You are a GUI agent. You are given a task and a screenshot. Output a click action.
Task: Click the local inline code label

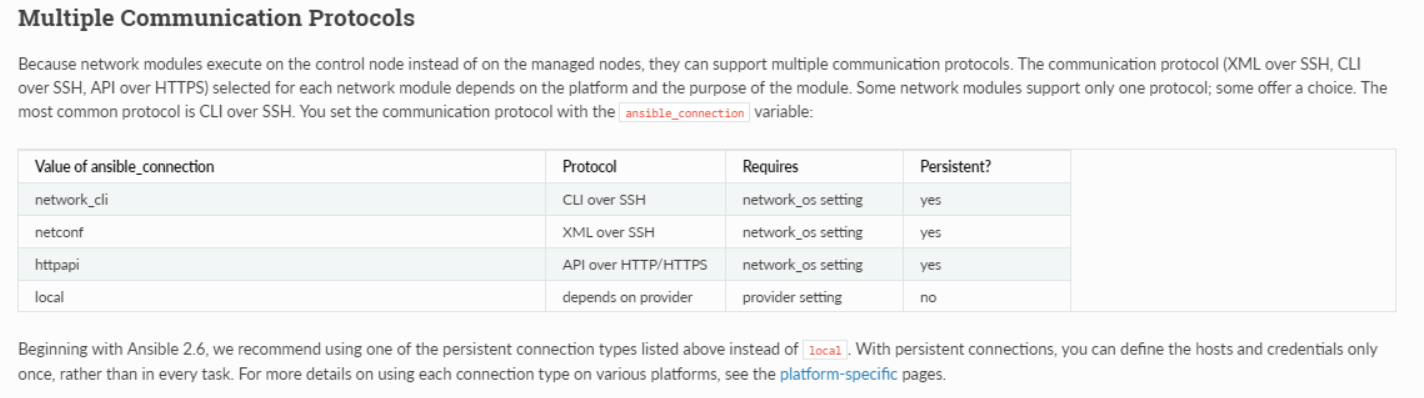tap(825, 351)
